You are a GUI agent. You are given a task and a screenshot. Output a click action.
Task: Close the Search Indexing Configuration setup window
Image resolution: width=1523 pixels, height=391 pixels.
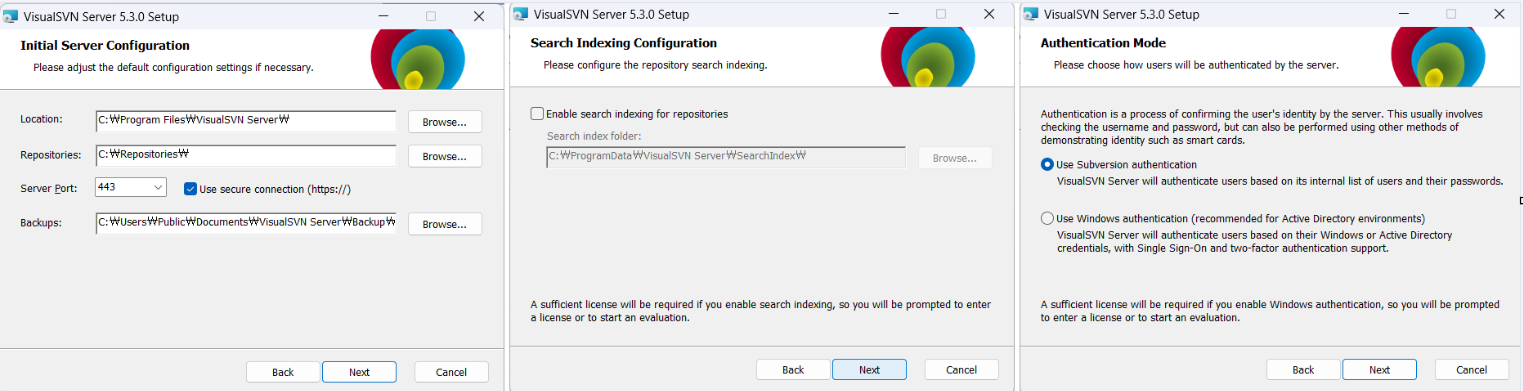[x=989, y=15]
